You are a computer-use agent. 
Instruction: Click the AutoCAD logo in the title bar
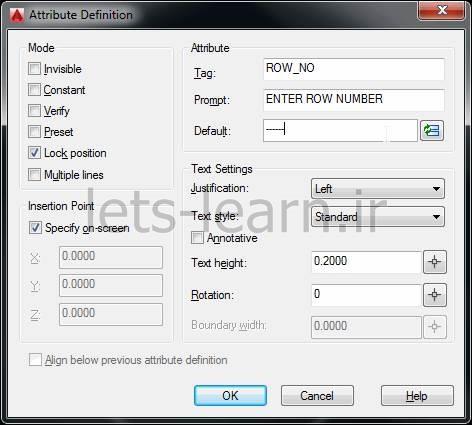pyautogui.click(x=17, y=15)
